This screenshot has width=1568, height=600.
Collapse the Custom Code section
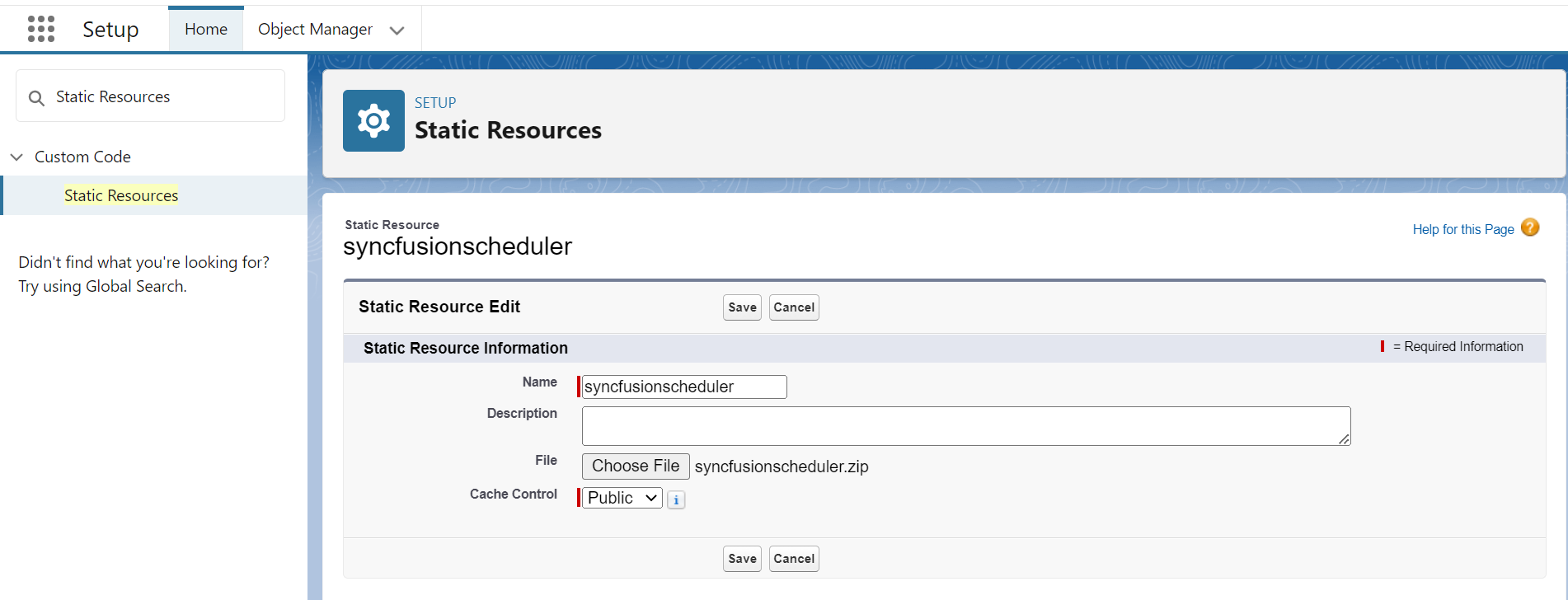(x=16, y=157)
